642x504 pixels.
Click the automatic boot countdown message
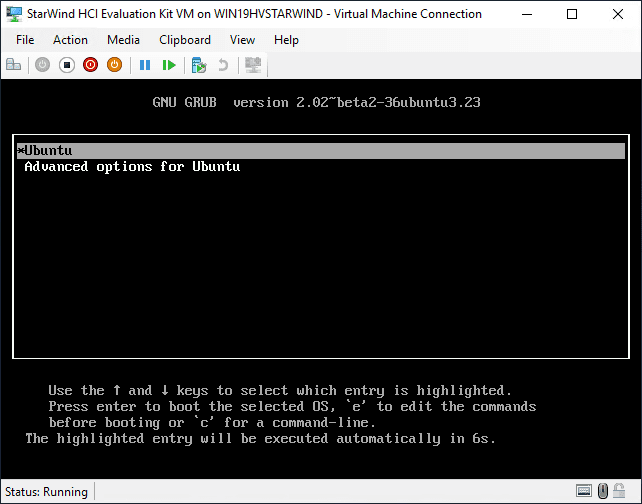(x=260, y=438)
